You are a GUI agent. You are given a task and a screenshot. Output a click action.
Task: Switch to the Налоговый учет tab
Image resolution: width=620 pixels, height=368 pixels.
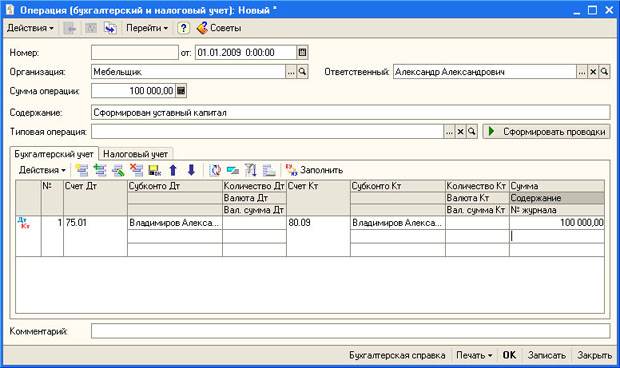(x=135, y=154)
